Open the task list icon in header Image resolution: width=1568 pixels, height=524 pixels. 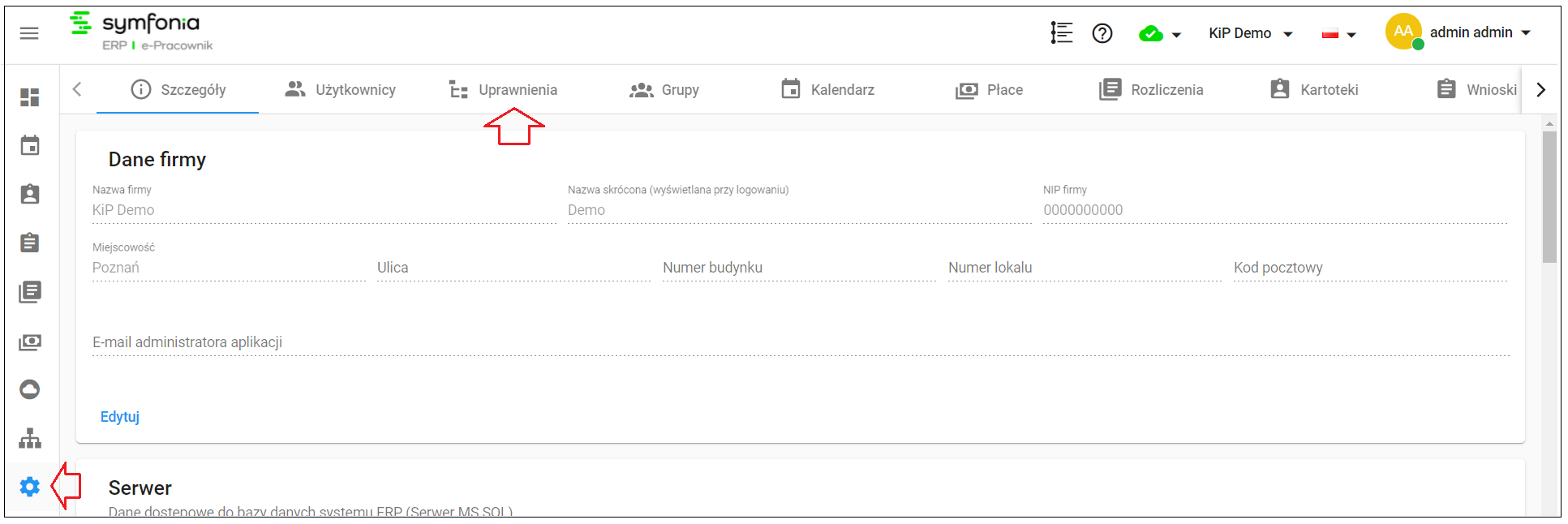(x=1061, y=33)
